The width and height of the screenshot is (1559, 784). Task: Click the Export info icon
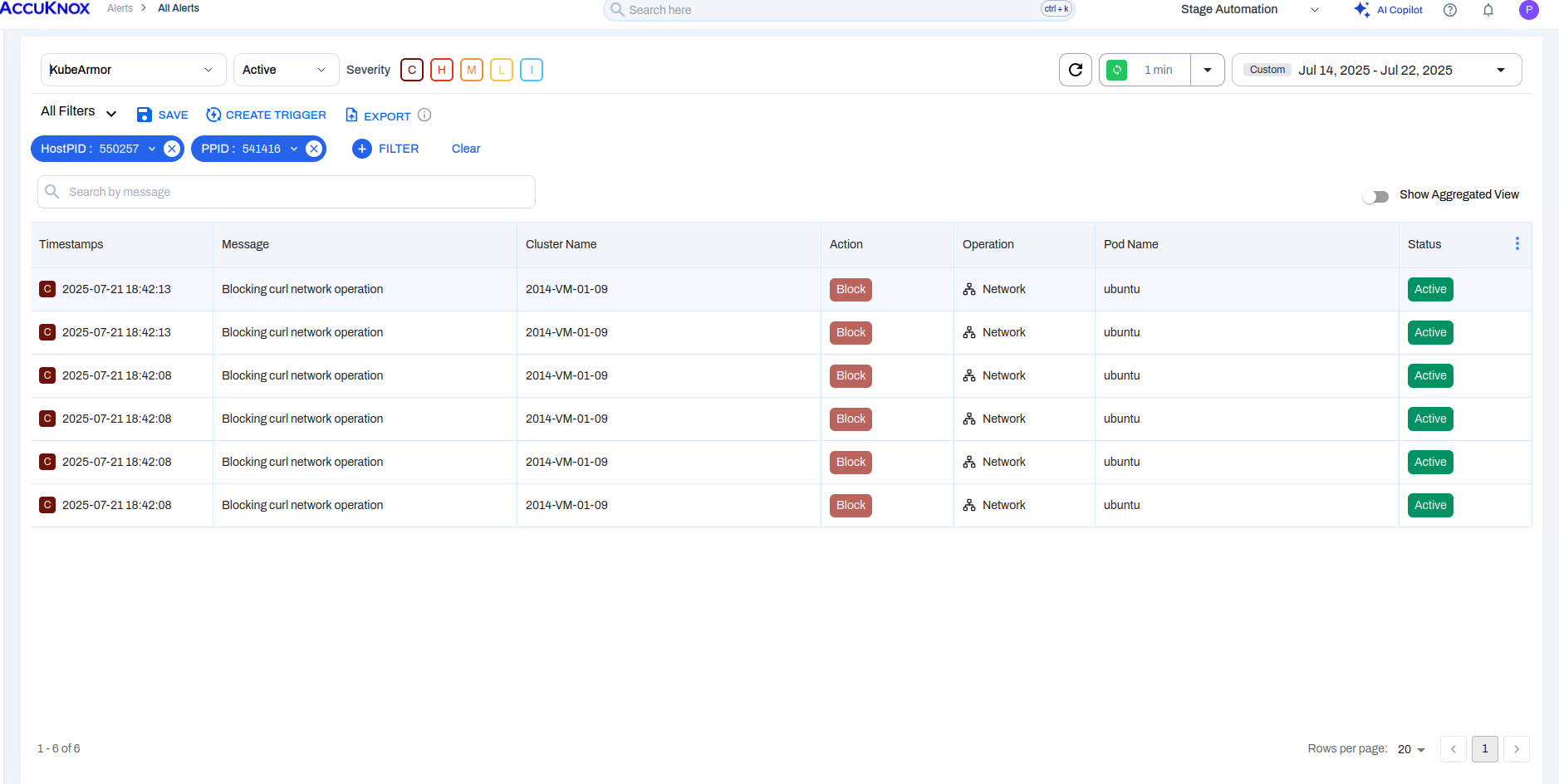tap(424, 115)
